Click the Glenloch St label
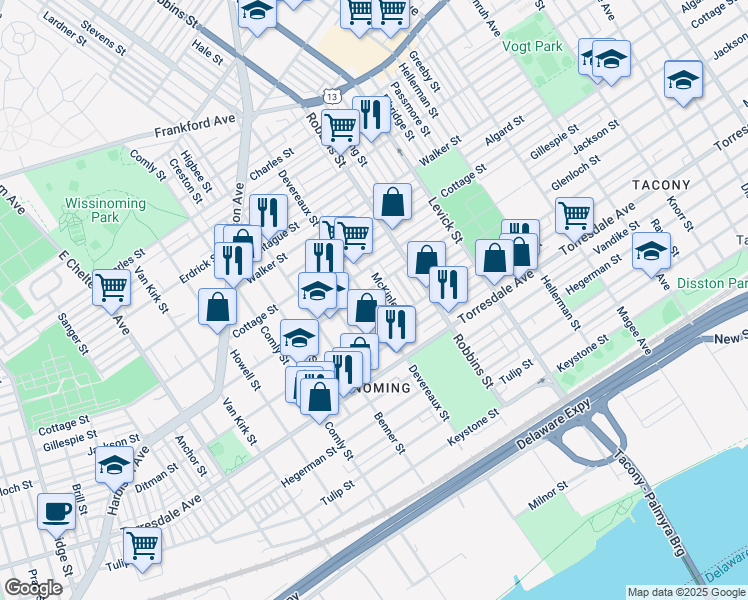The image size is (748, 600). (x=576, y=173)
